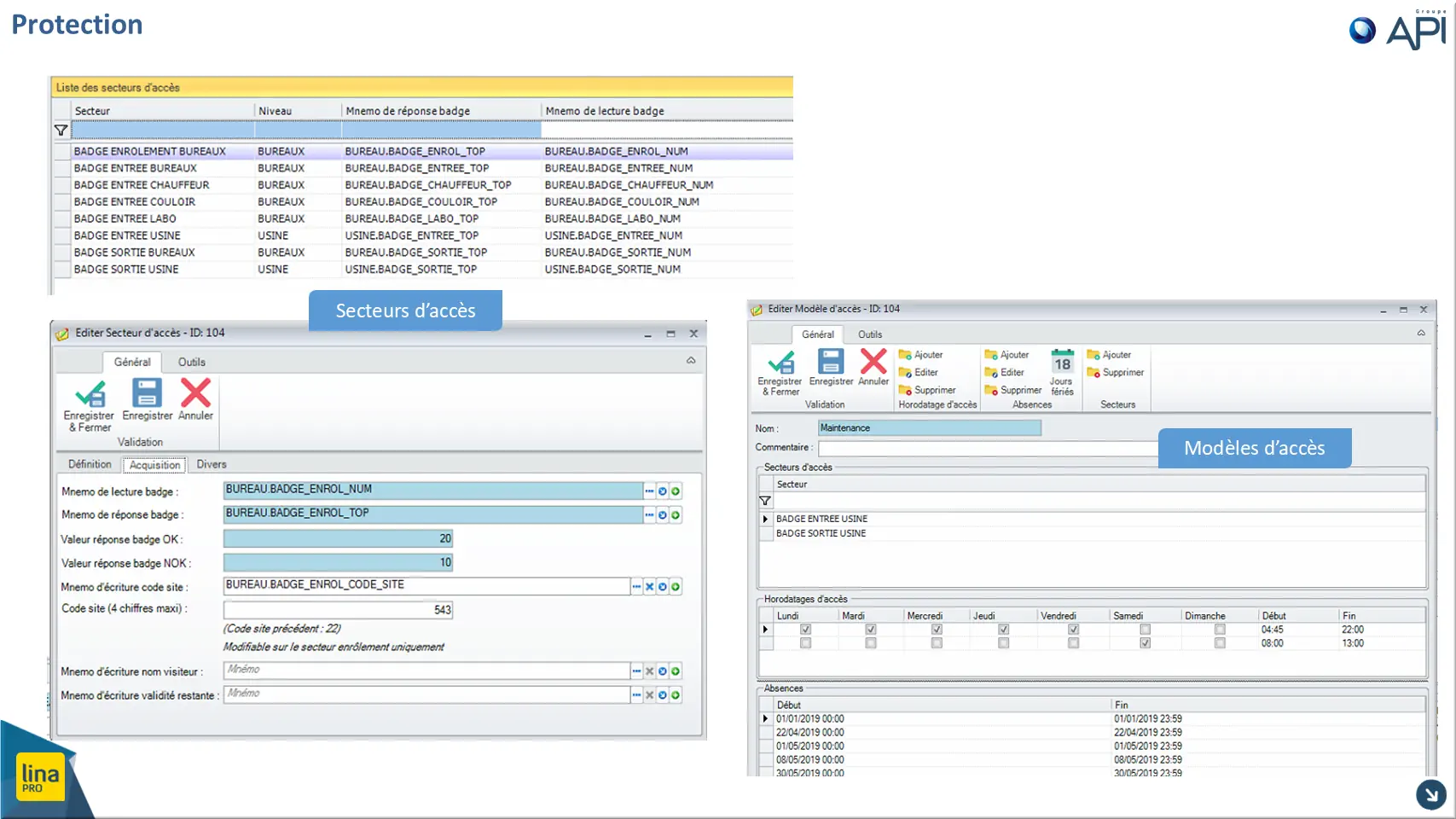Click the browse (…) button for Mnemo de réponse badge
Image resolution: width=1456 pixels, height=819 pixels.
pos(649,515)
